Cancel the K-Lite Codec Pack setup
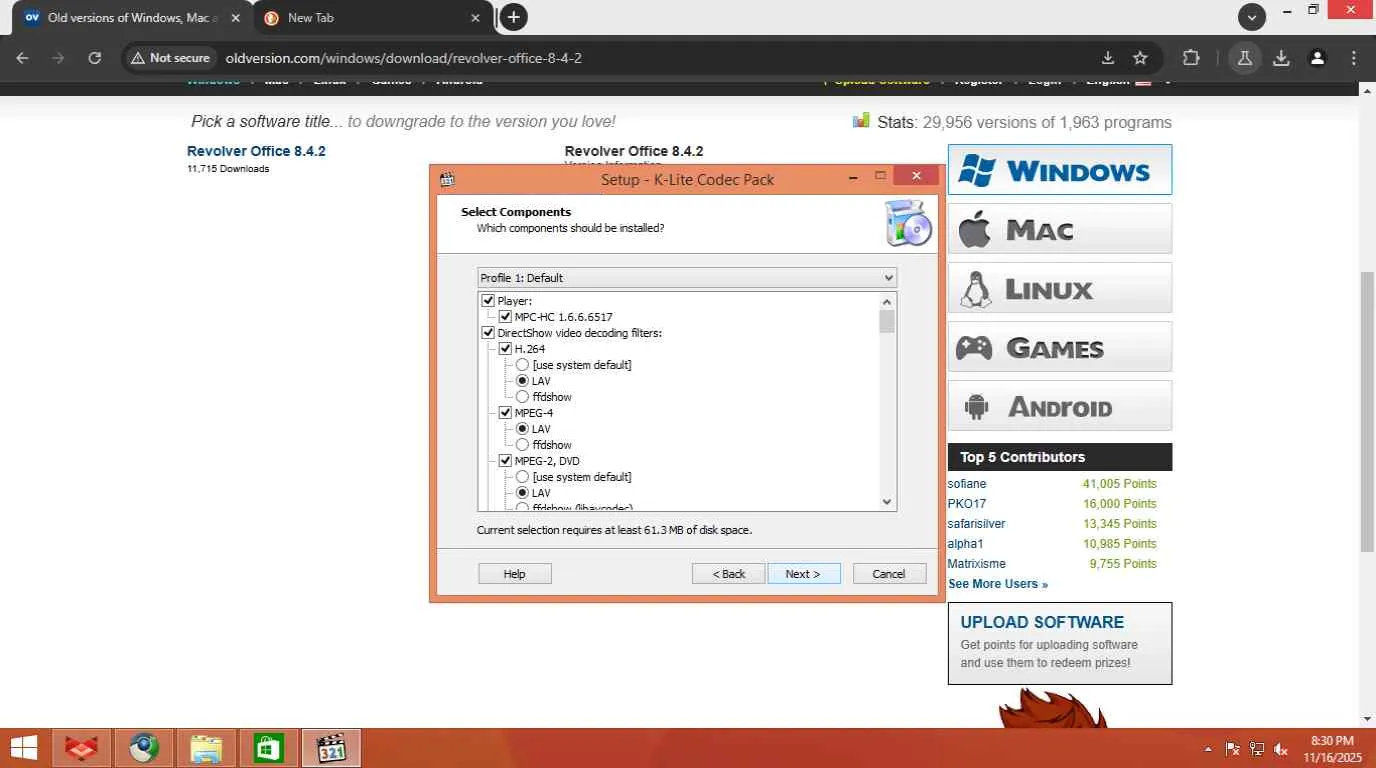Viewport: 1376px width, 768px height. [x=889, y=574]
